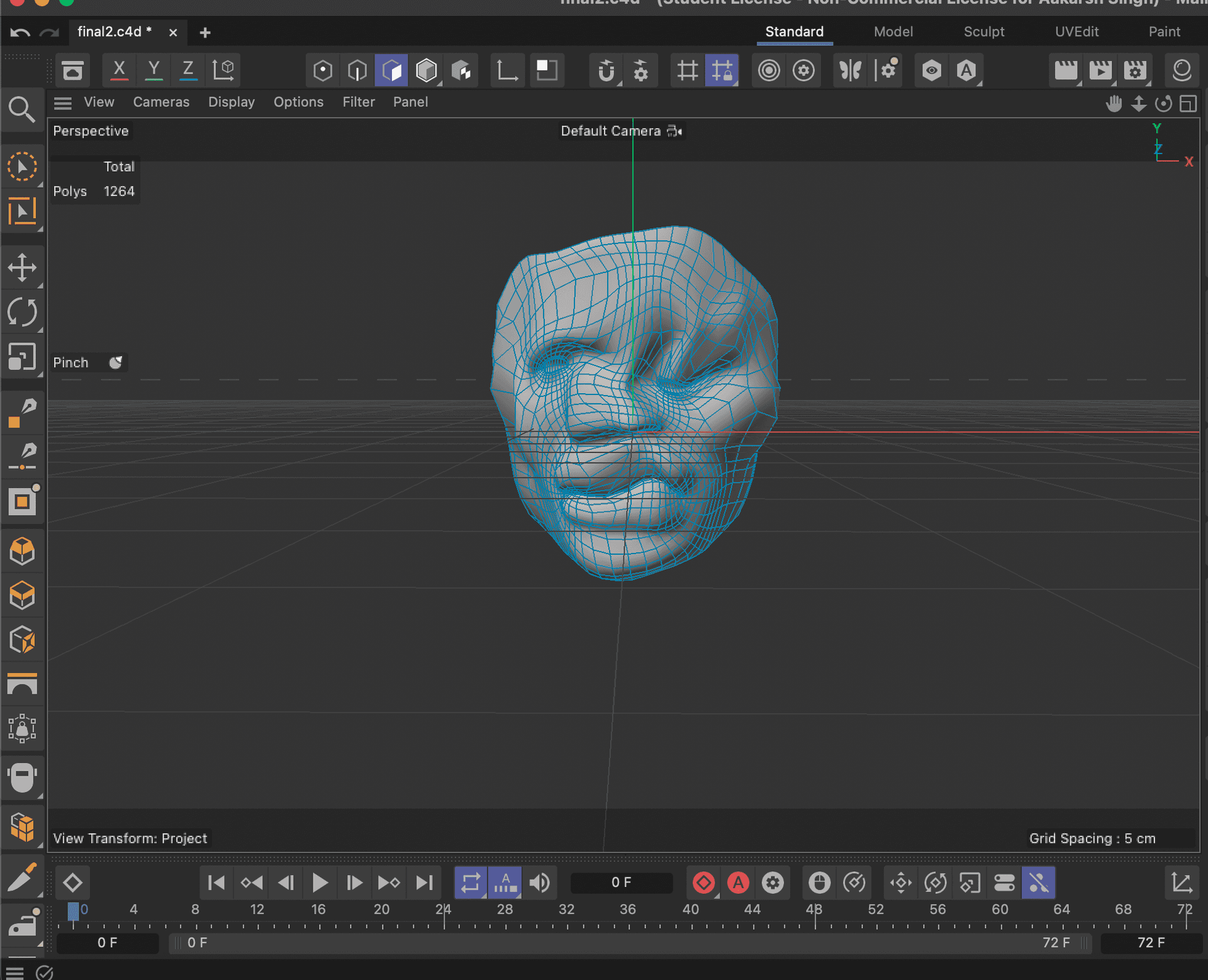Open the Filter menu
Image resolution: width=1208 pixels, height=980 pixels.
[359, 102]
